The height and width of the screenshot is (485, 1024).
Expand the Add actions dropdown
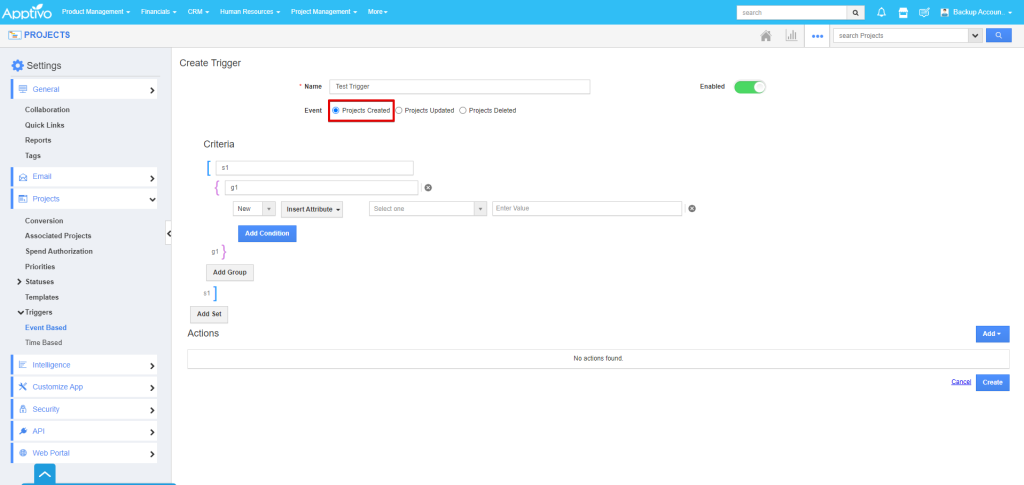point(992,334)
